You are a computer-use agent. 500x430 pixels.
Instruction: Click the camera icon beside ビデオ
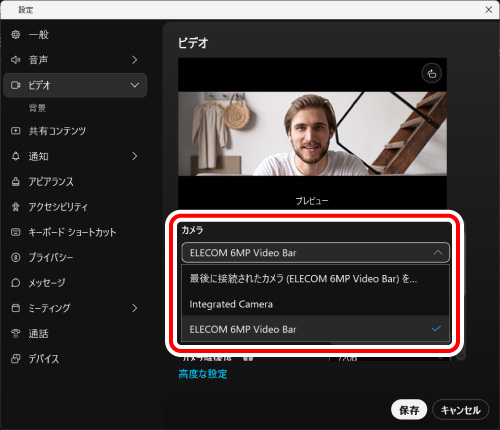(x=15, y=85)
